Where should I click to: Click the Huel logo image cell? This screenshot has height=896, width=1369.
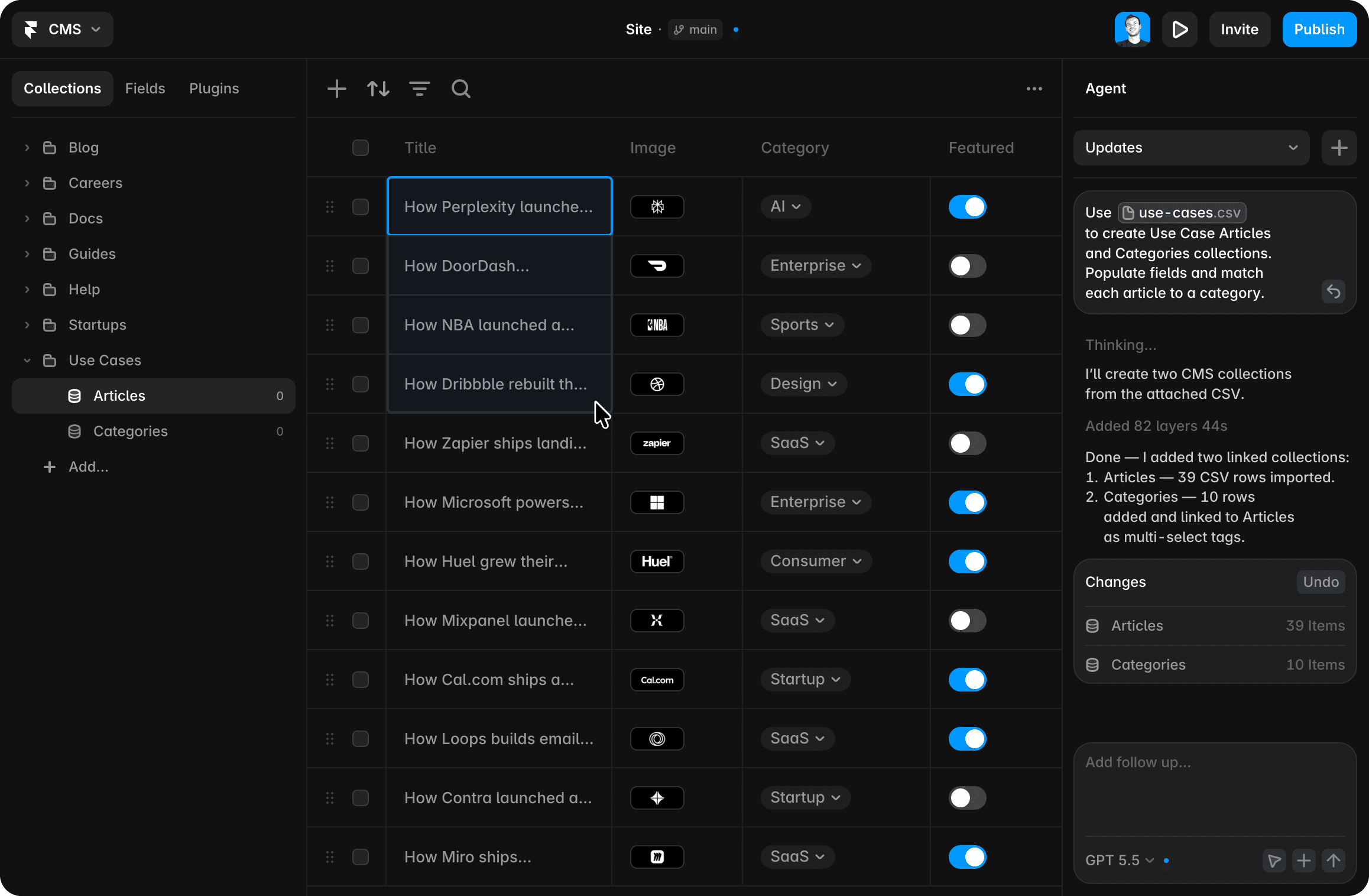click(x=657, y=561)
